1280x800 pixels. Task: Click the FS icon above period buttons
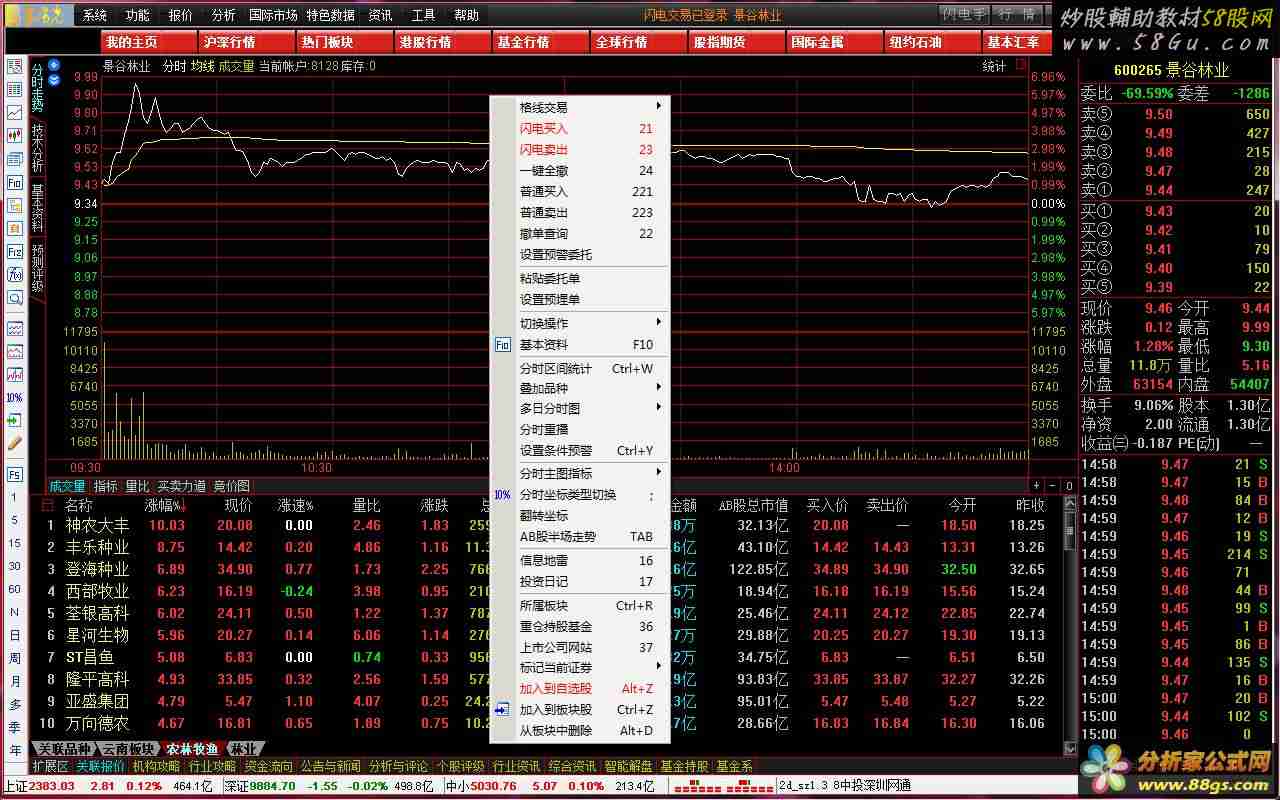click(x=15, y=475)
